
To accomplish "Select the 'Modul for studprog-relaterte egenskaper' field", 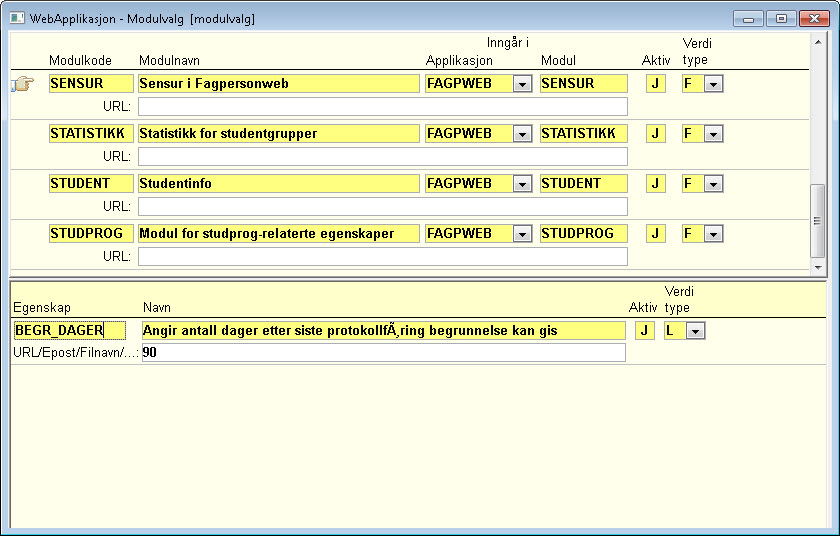I will (279, 233).
